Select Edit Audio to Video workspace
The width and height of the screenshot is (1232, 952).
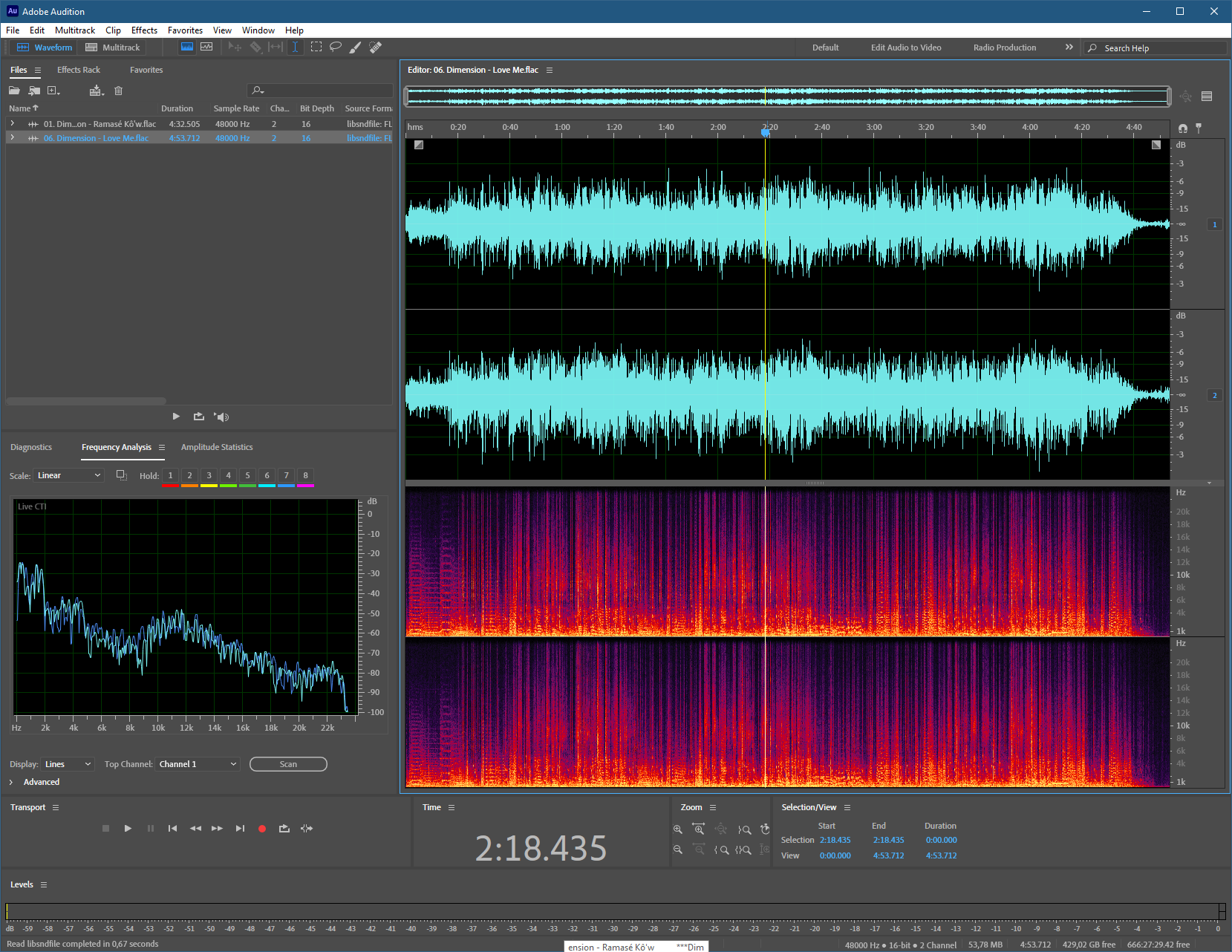tap(906, 48)
